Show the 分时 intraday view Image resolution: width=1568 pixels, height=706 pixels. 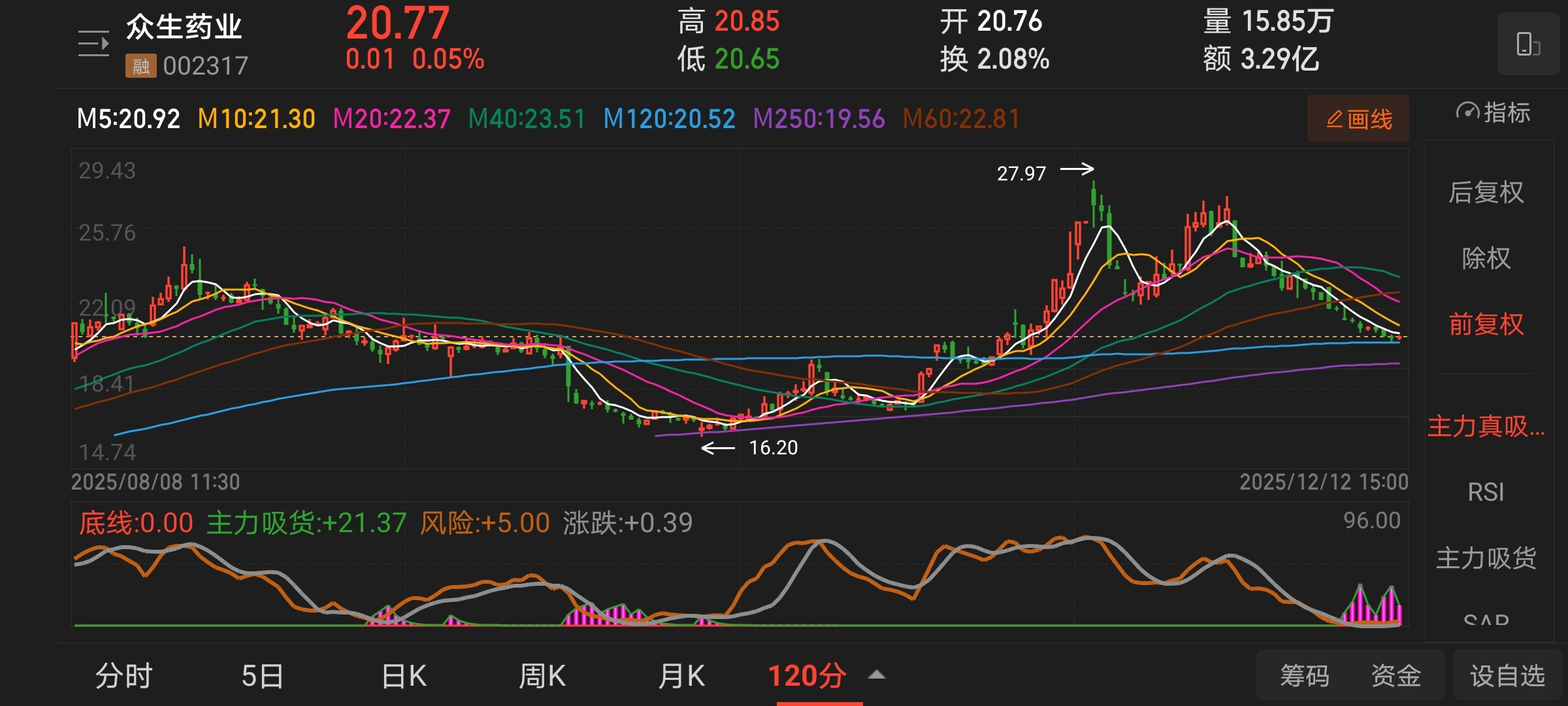[124, 676]
